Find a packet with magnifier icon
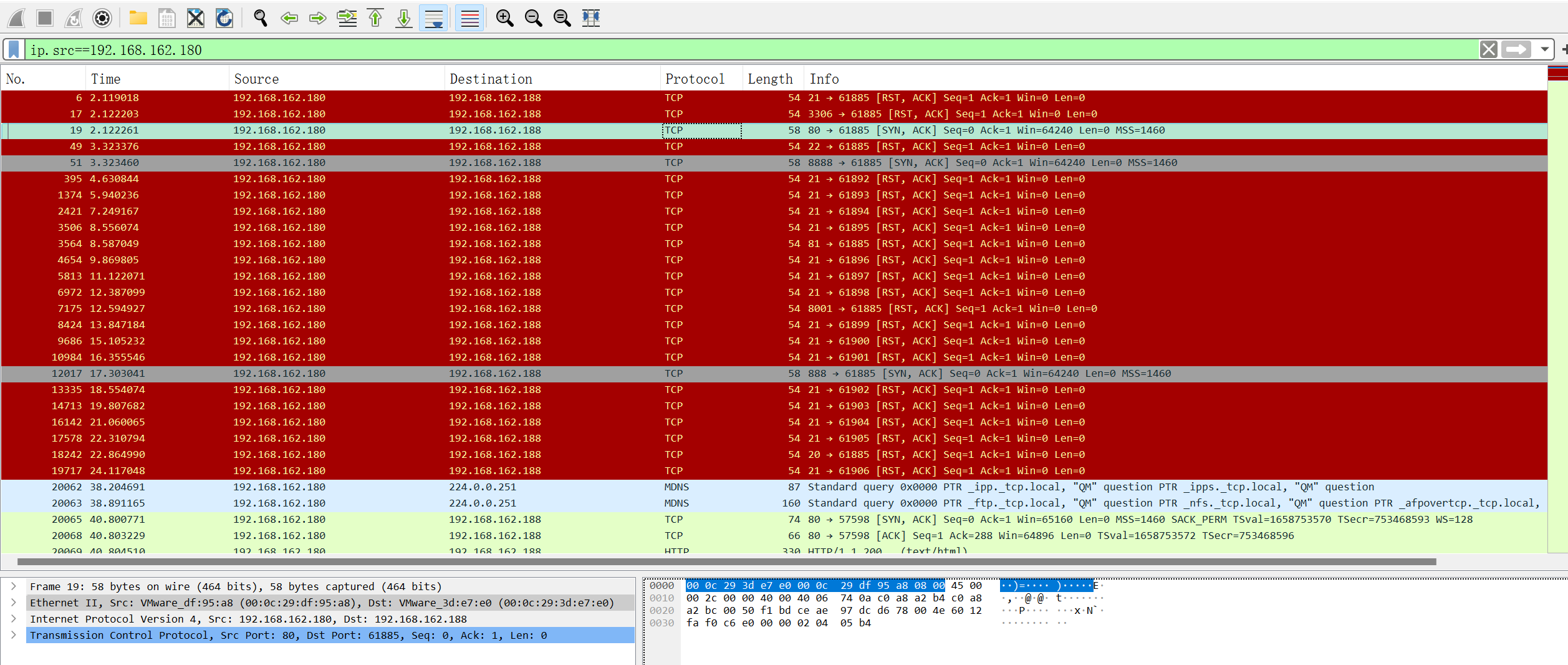The height and width of the screenshot is (665, 1568). tap(261, 18)
